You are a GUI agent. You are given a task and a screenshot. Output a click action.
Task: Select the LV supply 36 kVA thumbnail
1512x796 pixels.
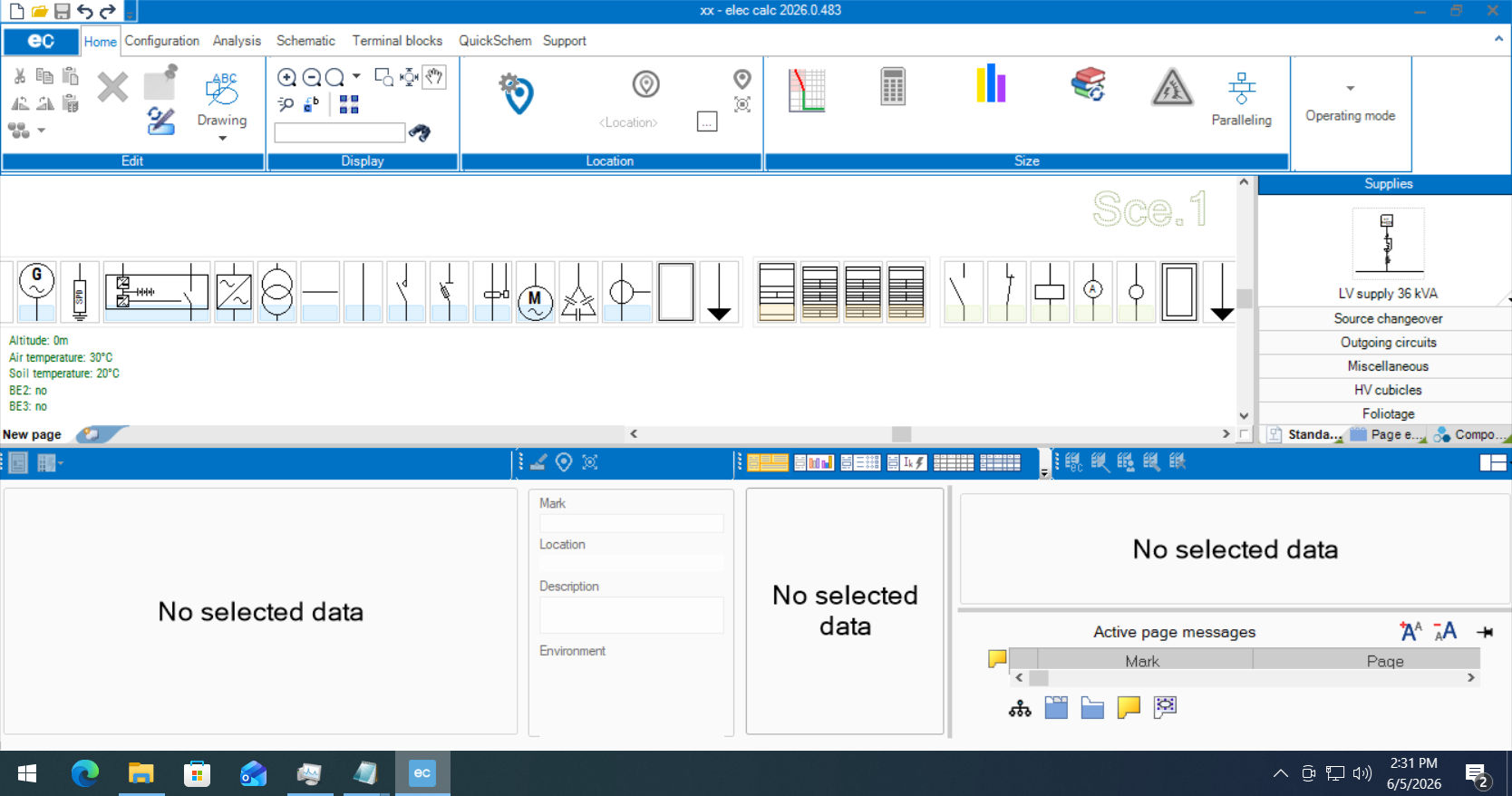click(1388, 243)
